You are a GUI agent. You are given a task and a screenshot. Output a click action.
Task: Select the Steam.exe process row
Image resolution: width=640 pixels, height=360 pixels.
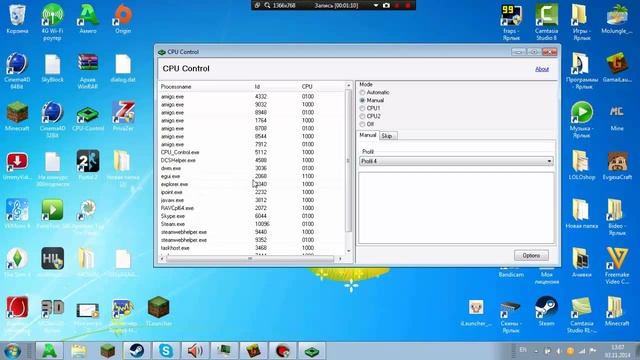click(x=252, y=224)
